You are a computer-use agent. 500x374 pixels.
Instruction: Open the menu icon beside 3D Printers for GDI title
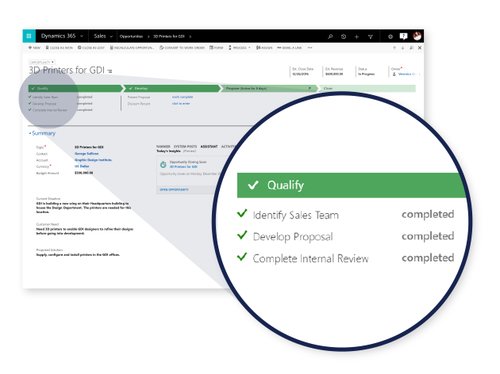click(110, 71)
